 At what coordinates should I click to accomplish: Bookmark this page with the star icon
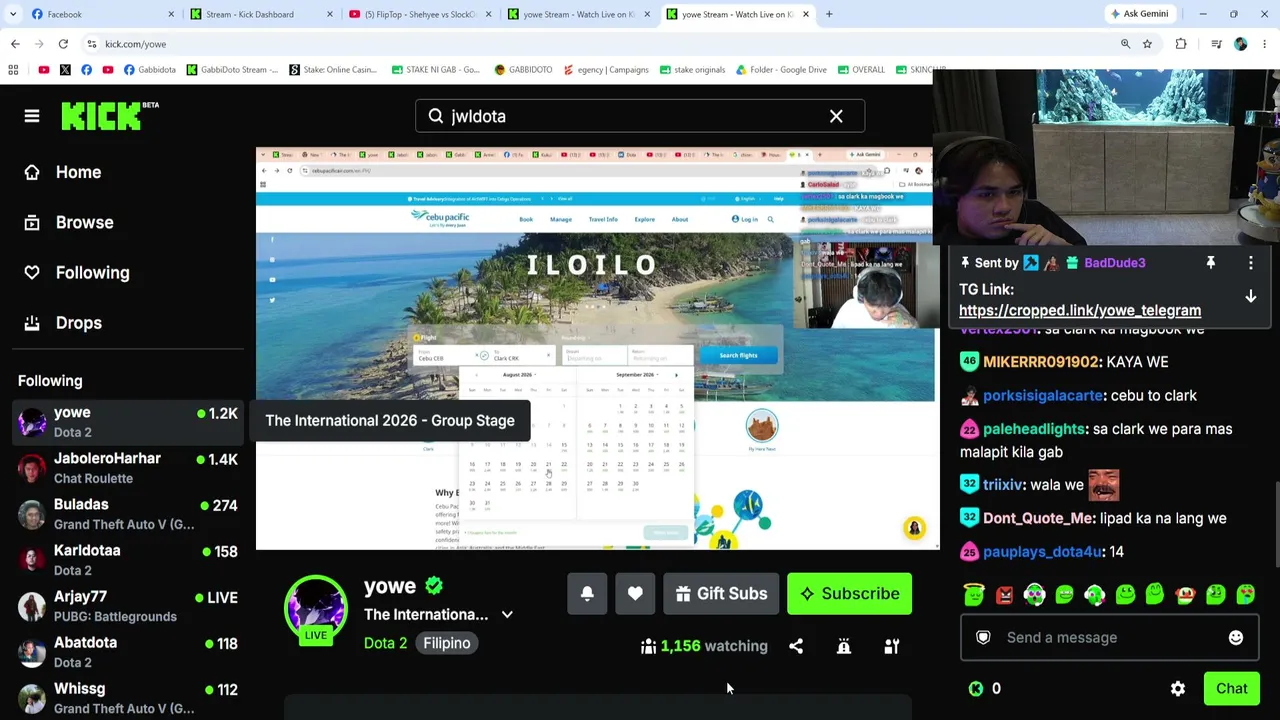click(x=1147, y=44)
